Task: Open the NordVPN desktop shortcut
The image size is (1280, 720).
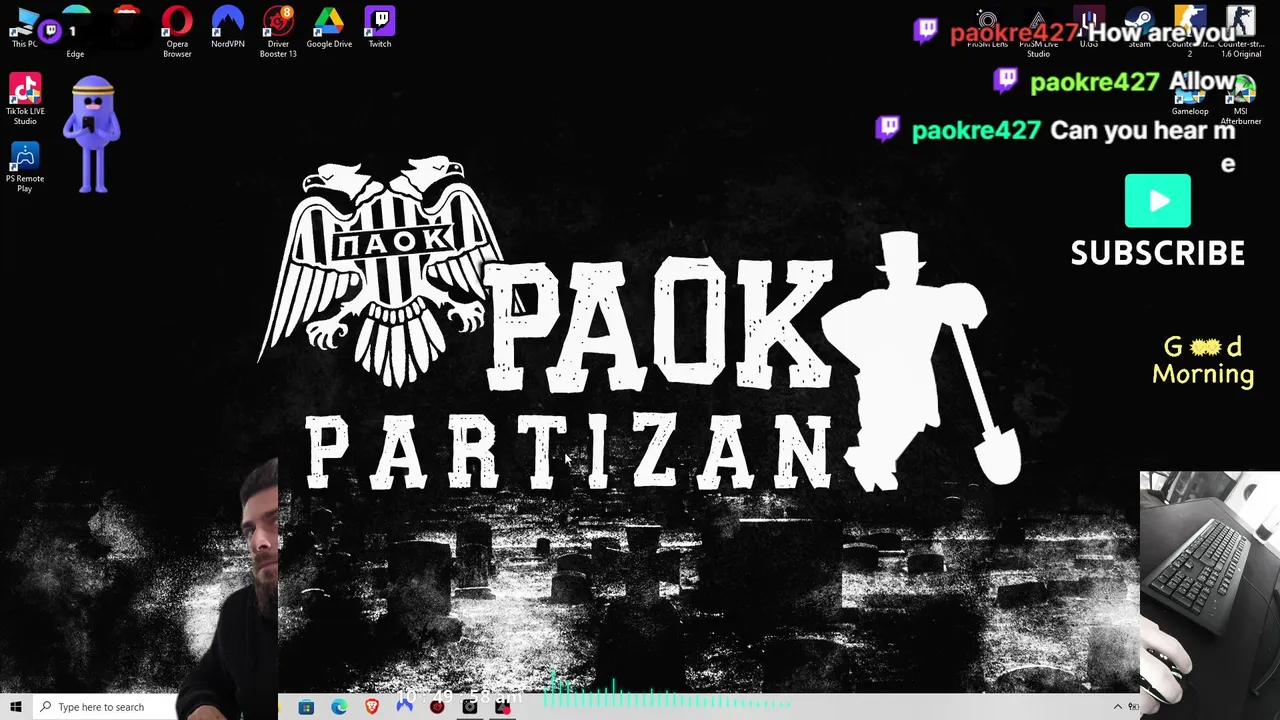Action: click(x=228, y=27)
